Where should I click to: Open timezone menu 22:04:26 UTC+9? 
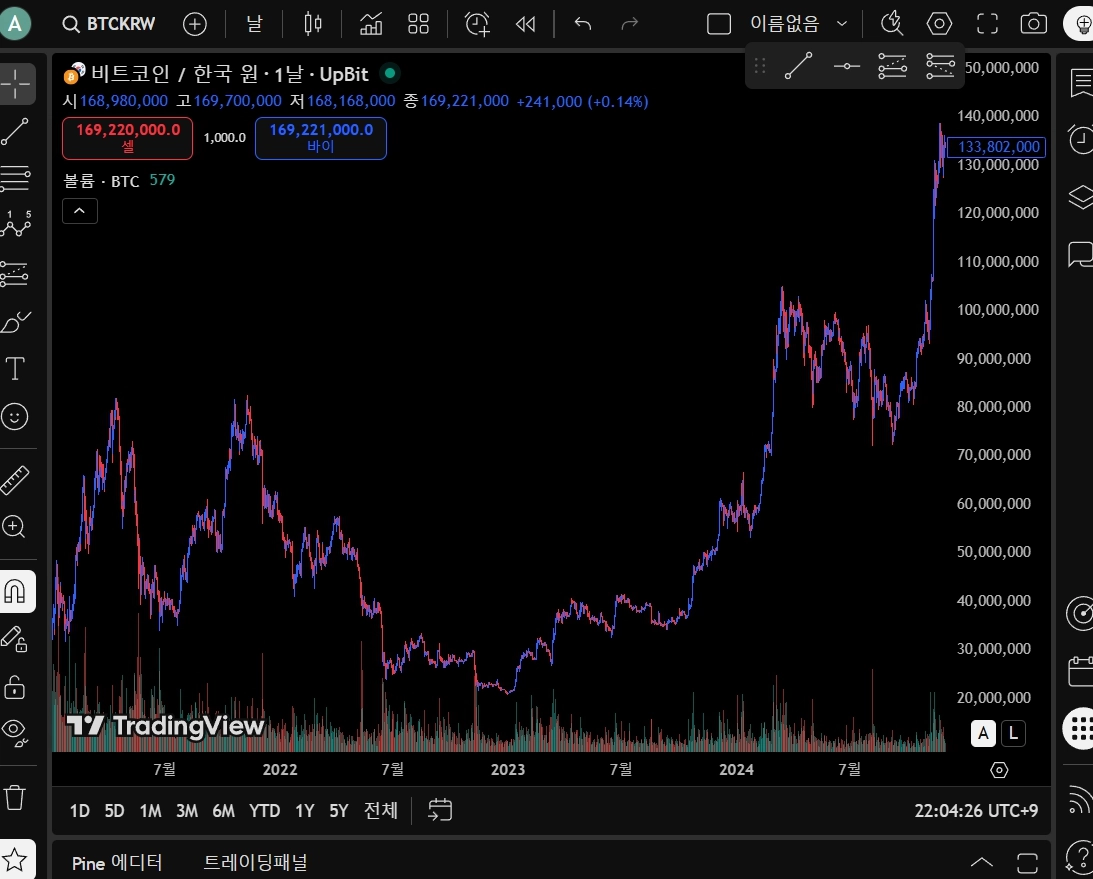976,811
